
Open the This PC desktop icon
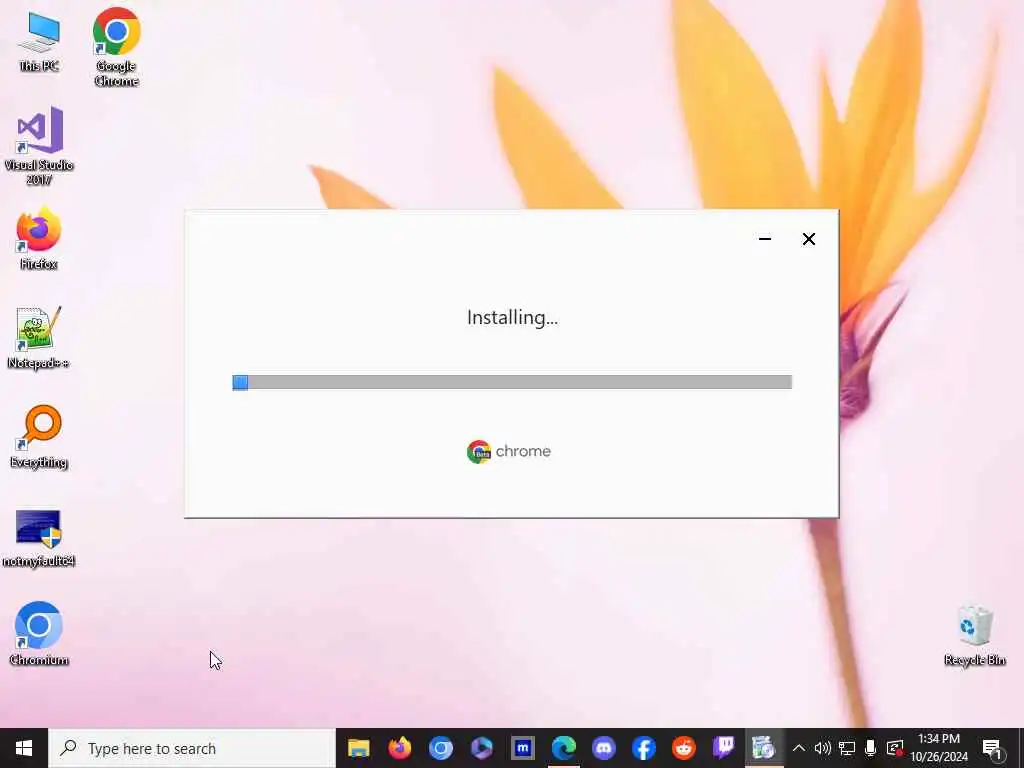coord(39,42)
